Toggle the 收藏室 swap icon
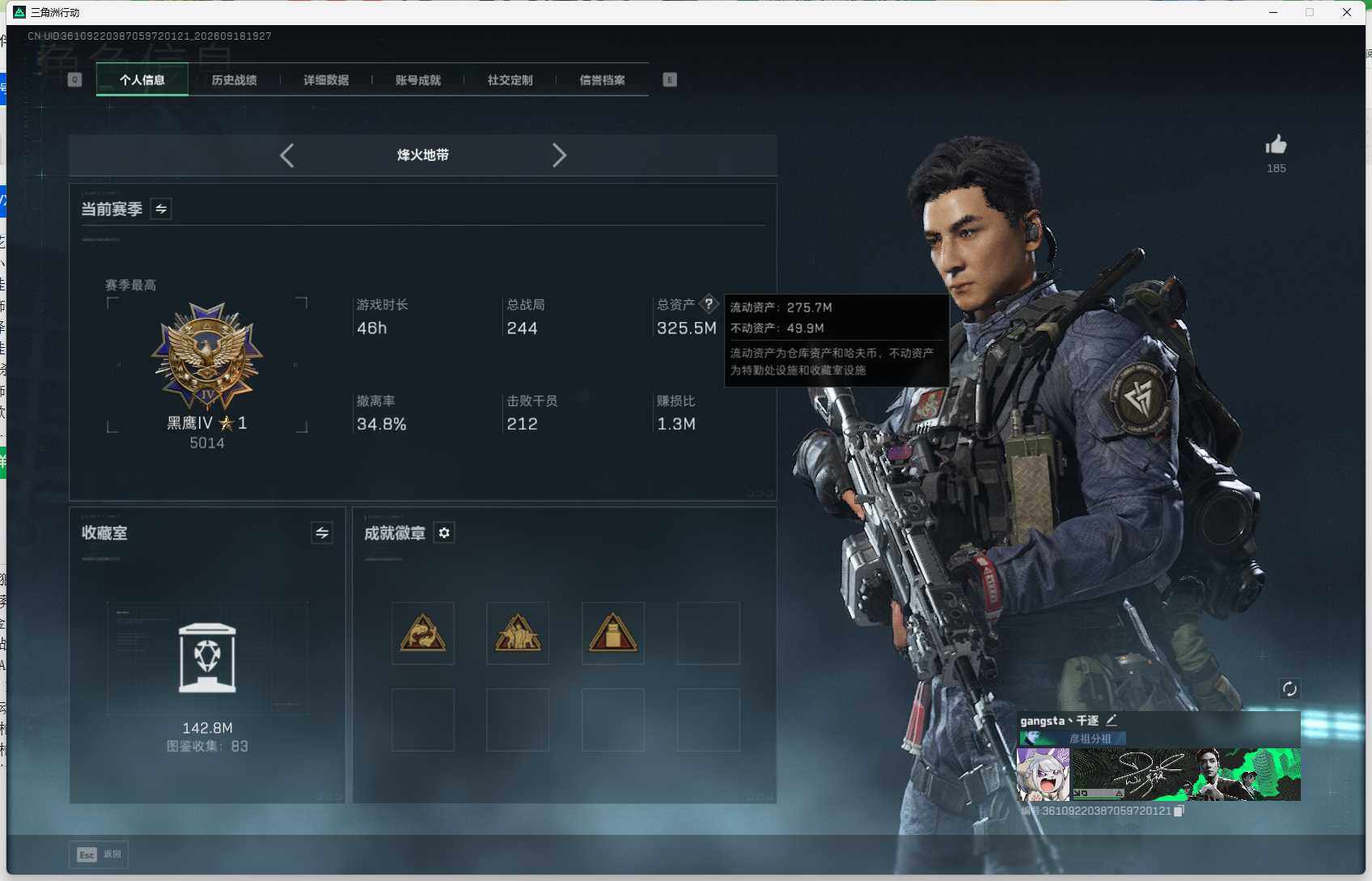Viewport: 1372px width, 881px height. coord(322,532)
